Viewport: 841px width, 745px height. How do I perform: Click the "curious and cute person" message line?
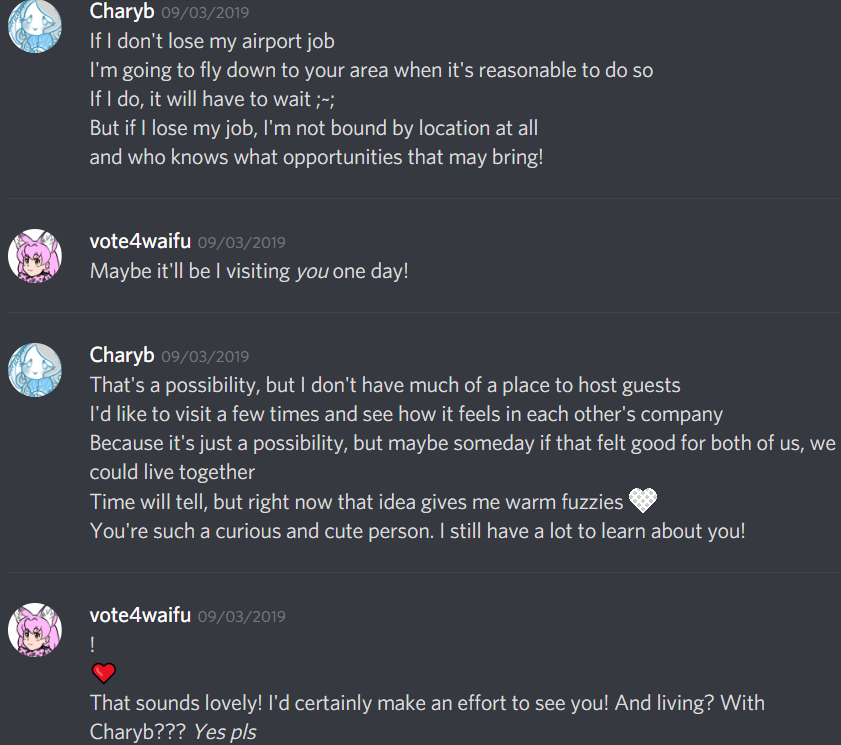tap(417, 530)
